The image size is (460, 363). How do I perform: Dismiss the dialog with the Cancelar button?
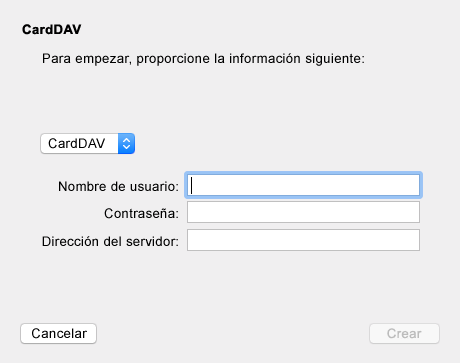coord(59,333)
